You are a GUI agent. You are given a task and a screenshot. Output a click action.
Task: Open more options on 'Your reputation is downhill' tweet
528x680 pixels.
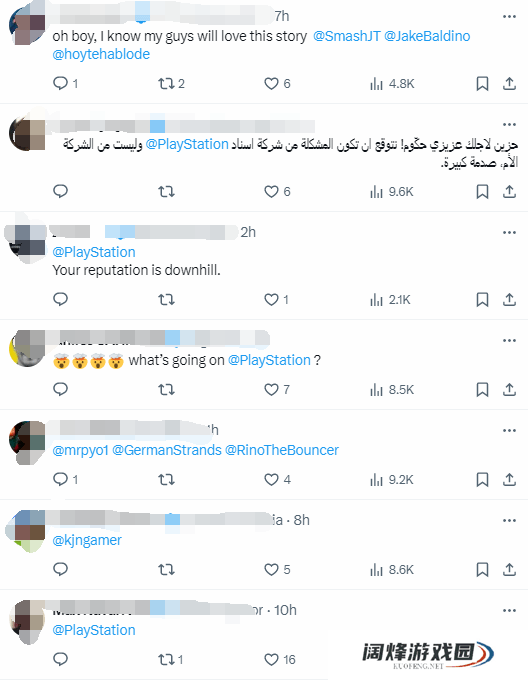[509, 232]
